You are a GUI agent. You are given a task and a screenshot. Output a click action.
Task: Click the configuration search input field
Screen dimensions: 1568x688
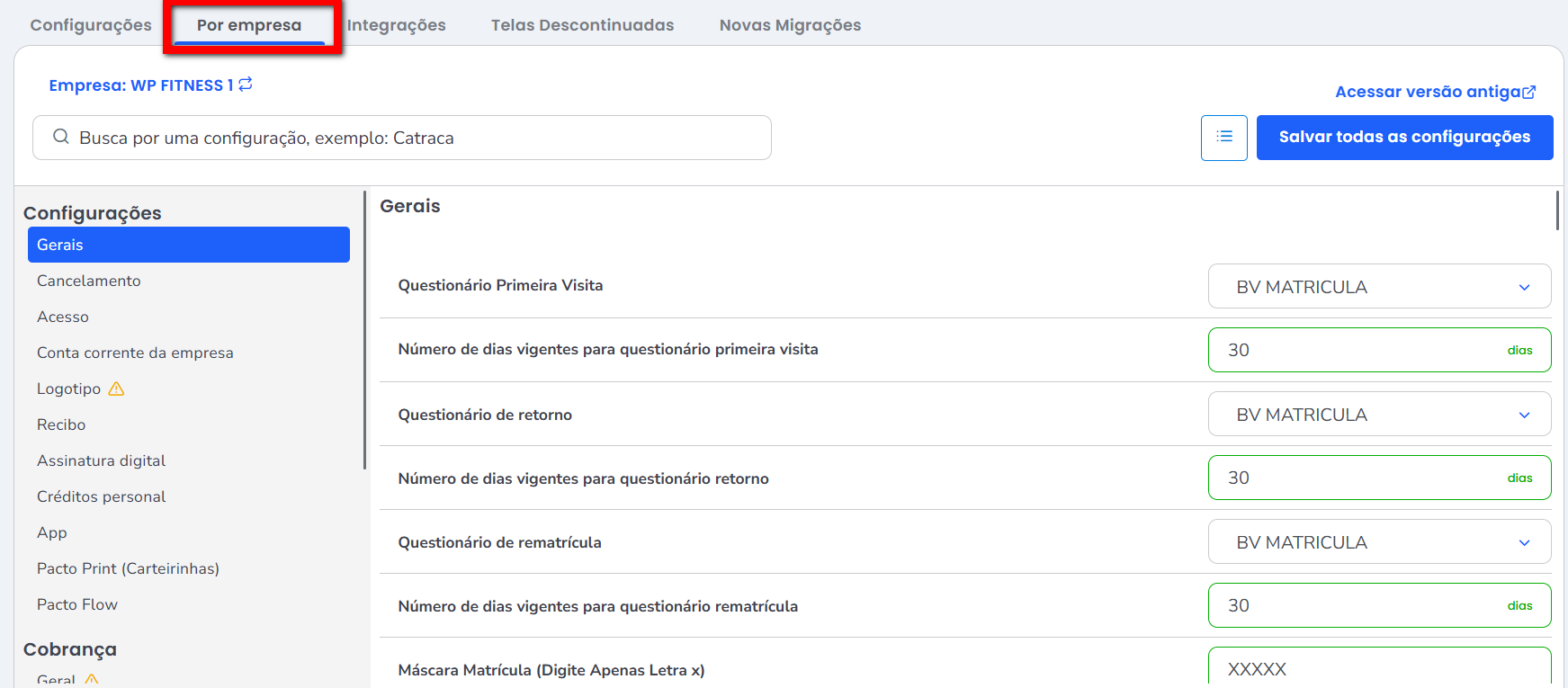414,138
